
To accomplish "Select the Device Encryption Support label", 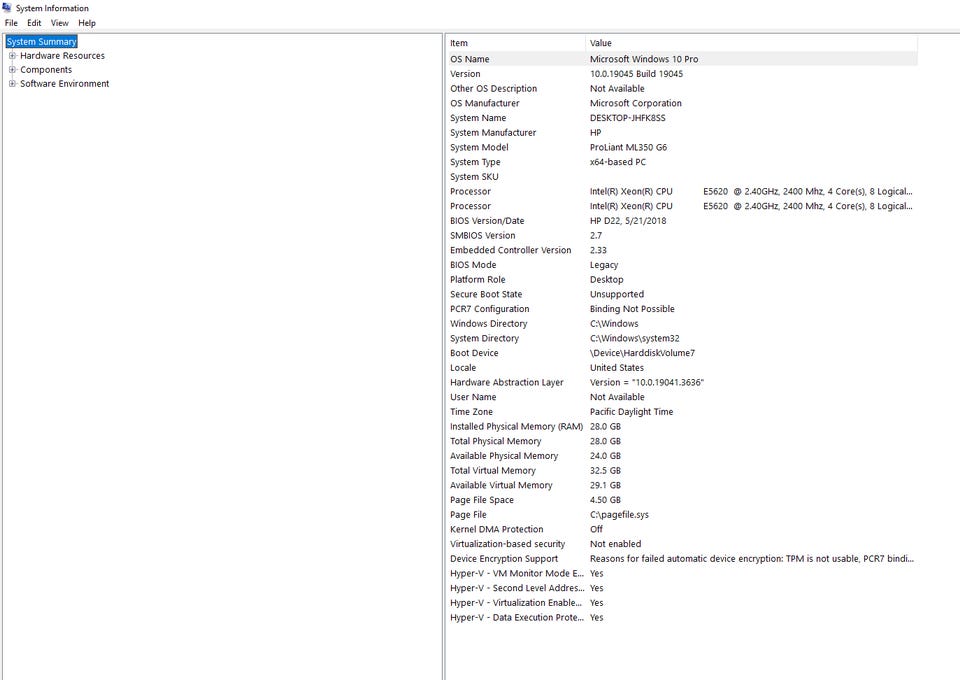I will click(504, 559).
